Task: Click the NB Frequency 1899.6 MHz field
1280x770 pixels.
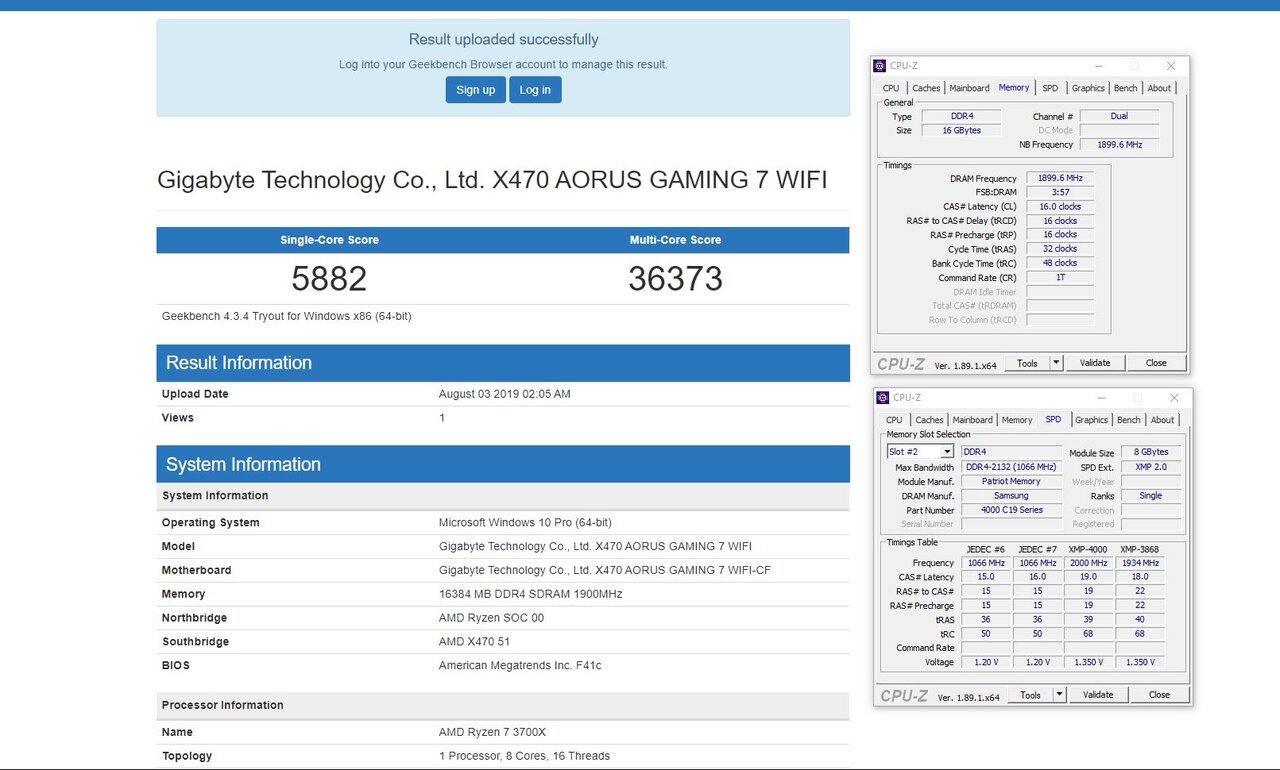Action: [1119, 144]
